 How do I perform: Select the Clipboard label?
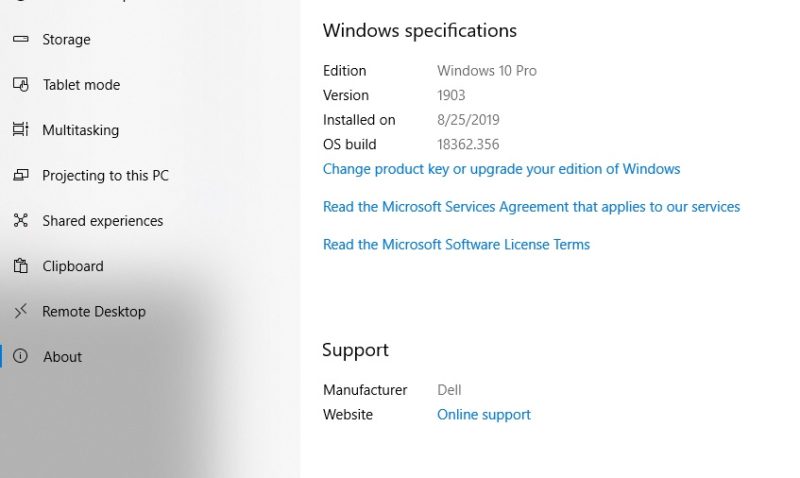pos(72,266)
